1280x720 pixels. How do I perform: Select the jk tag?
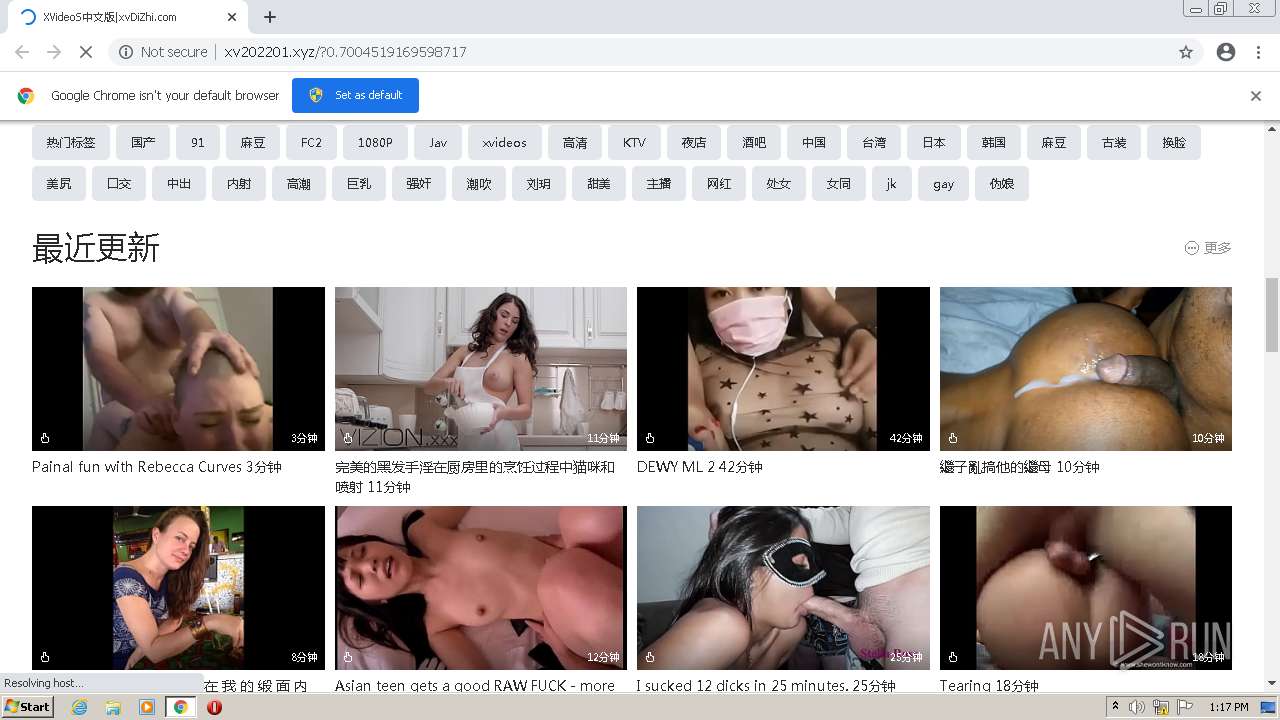pos(891,184)
